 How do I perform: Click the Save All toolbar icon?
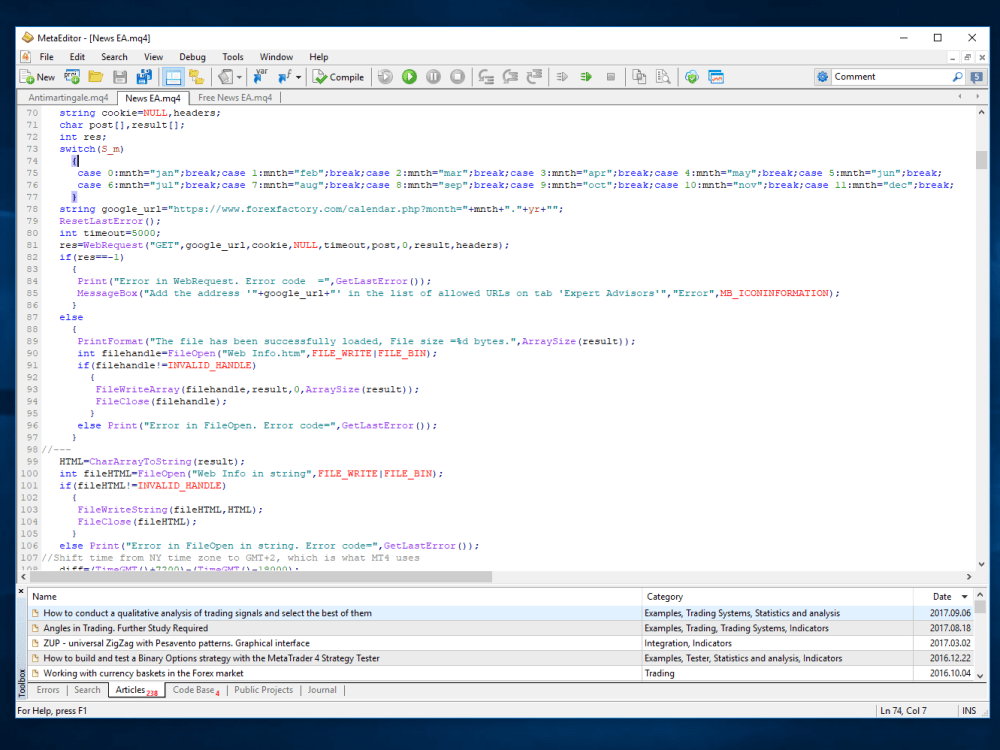(144, 77)
